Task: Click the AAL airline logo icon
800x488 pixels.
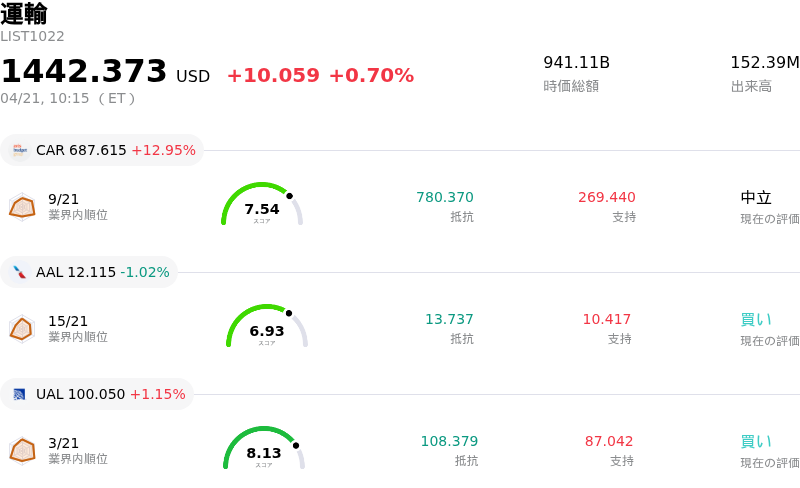Action: 20,272
